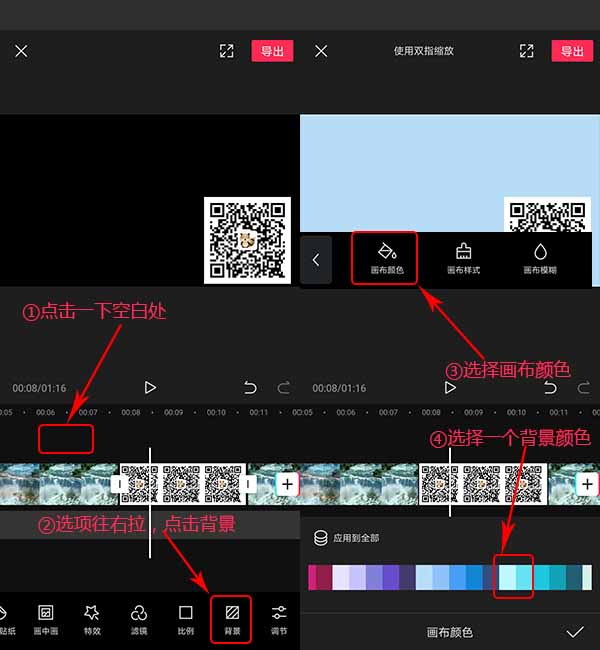600x650 pixels.
Task: Select the QR code clip in right timeline
Action: [483, 484]
